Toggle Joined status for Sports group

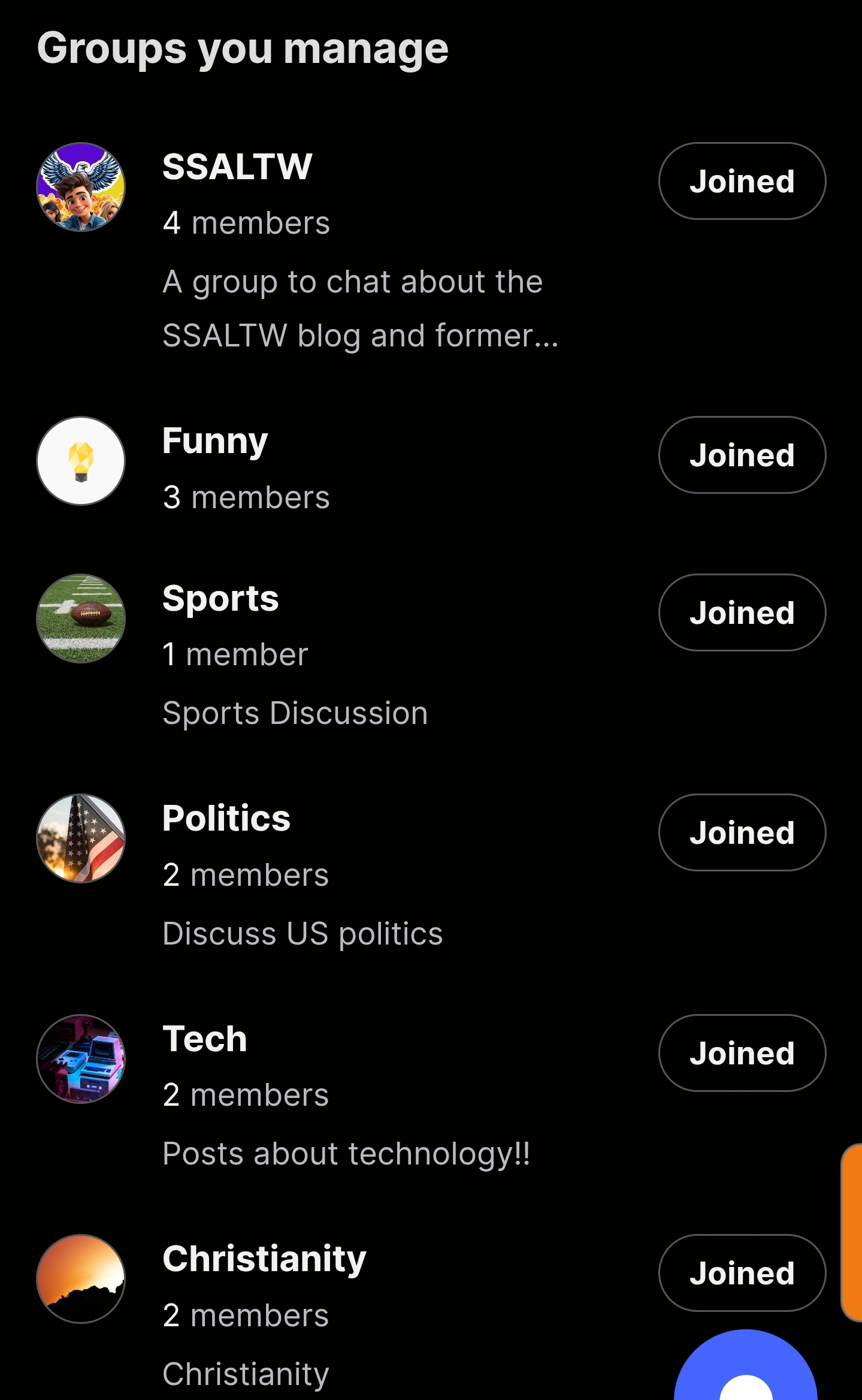742,612
